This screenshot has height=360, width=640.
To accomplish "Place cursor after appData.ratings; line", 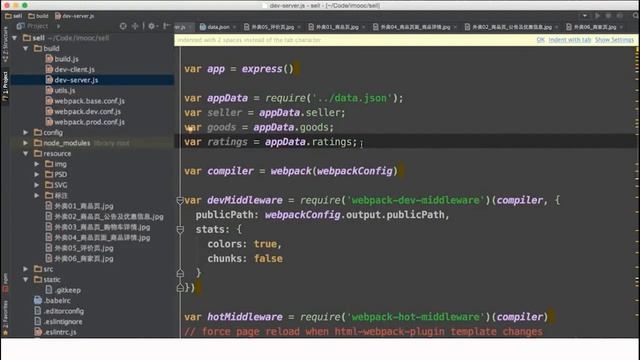I will click(x=358, y=142).
